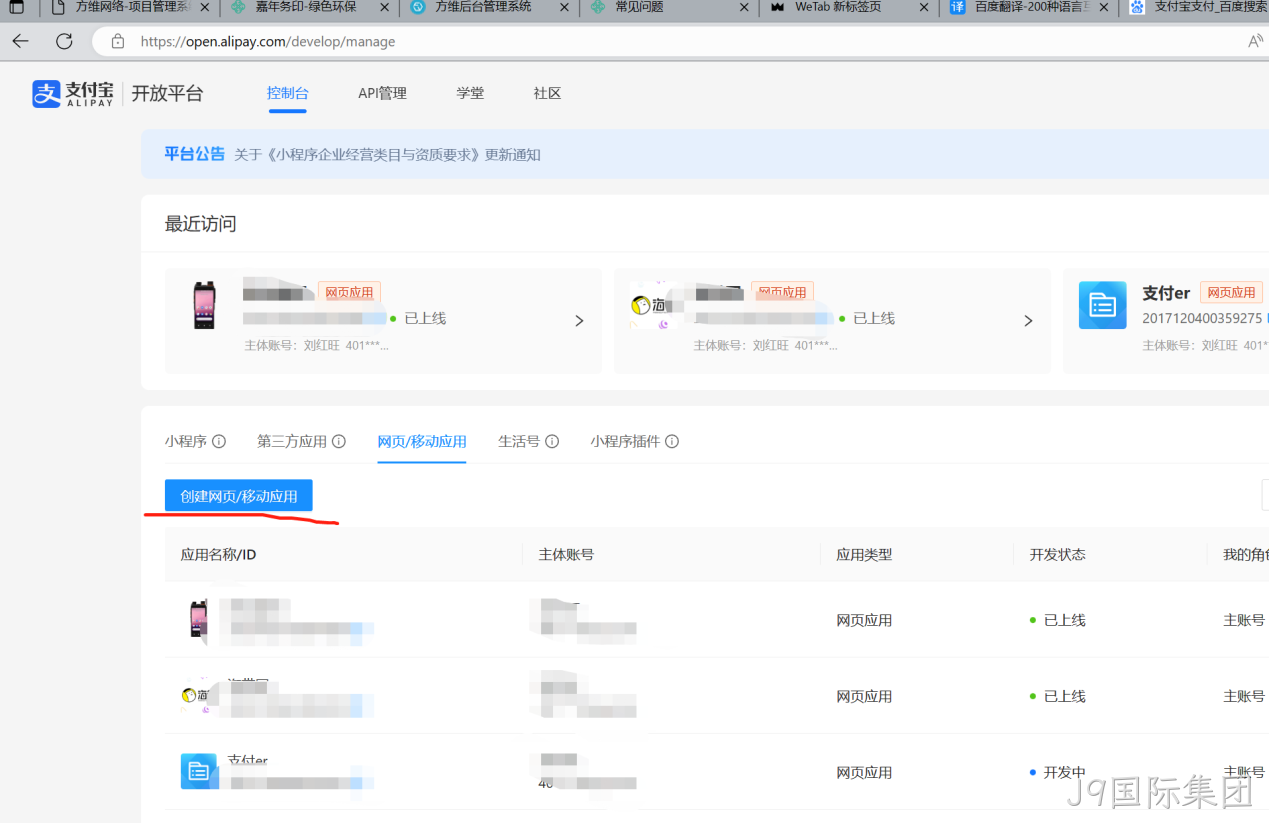The width and height of the screenshot is (1269, 823).
Task: Close the 方维后台管理系统 browser tab
Action: pyautogui.click(x=564, y=7)
